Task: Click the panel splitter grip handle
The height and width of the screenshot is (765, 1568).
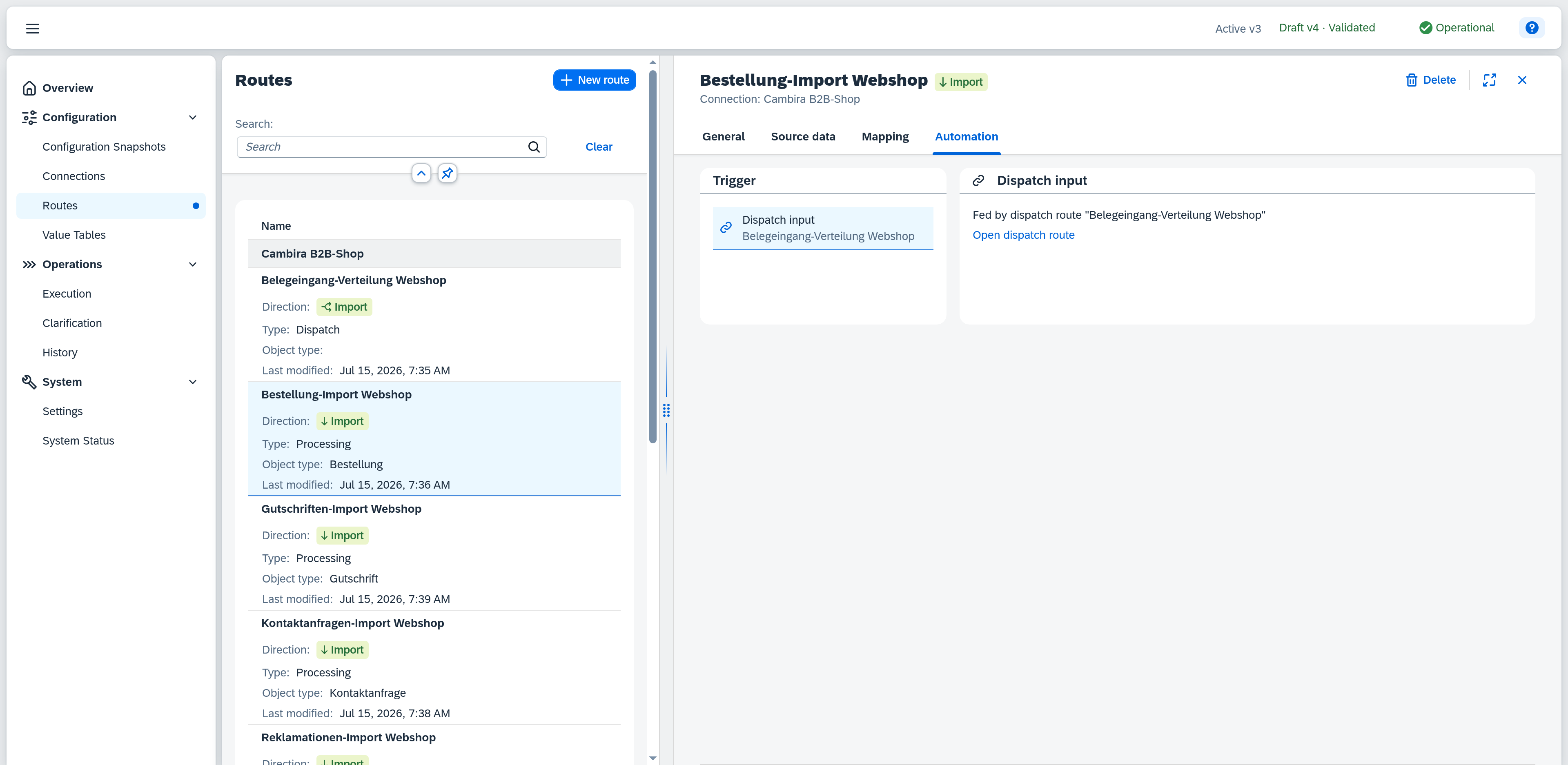Action: [666, 410]
